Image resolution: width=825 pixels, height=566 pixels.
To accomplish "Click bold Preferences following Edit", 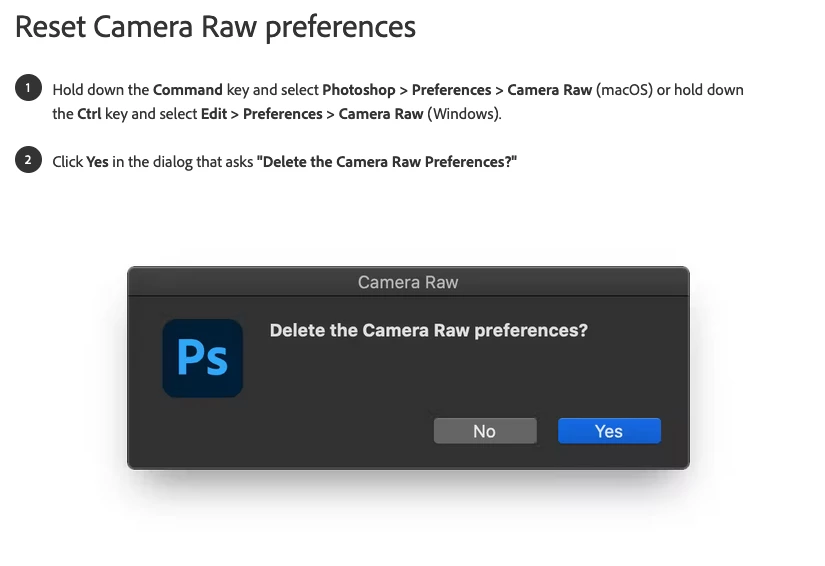I will (283, 114).
